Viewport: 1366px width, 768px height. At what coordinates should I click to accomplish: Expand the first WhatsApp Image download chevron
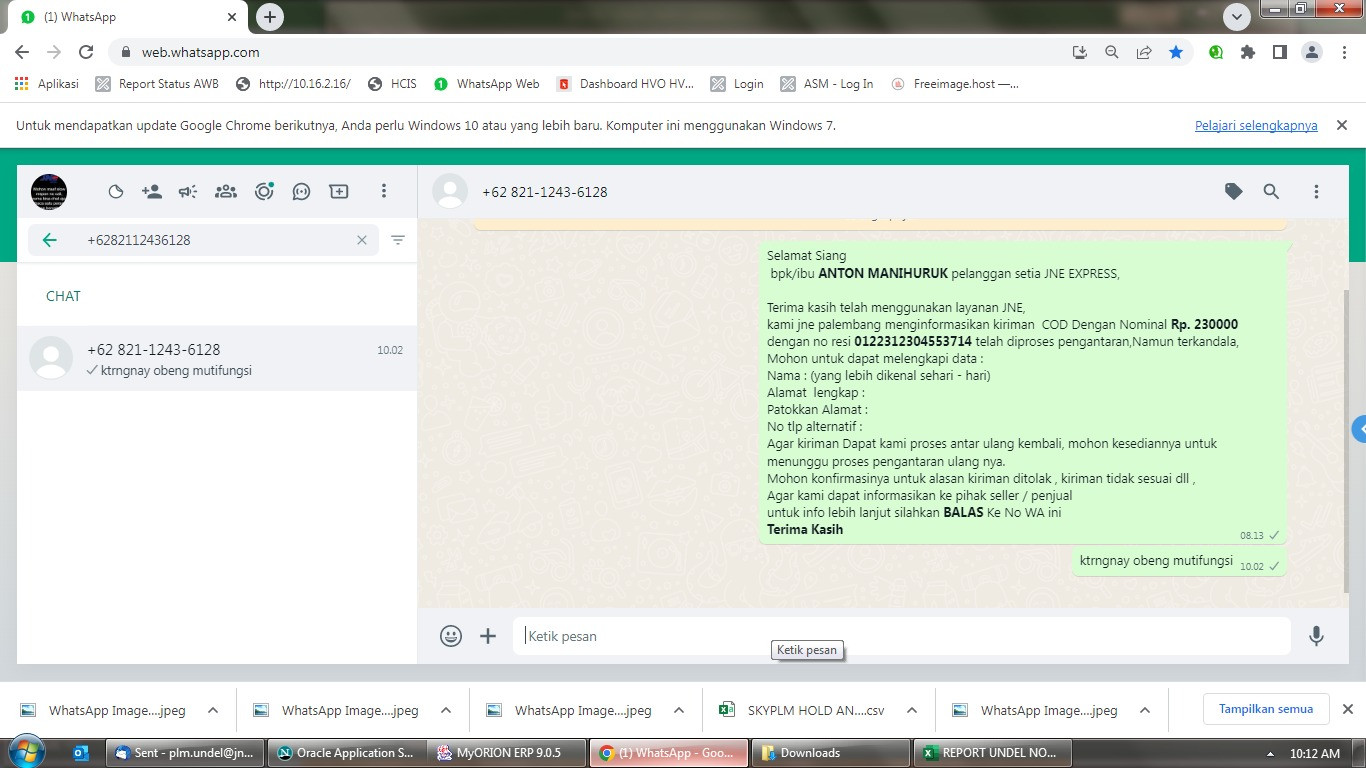(x=212, y=711)
